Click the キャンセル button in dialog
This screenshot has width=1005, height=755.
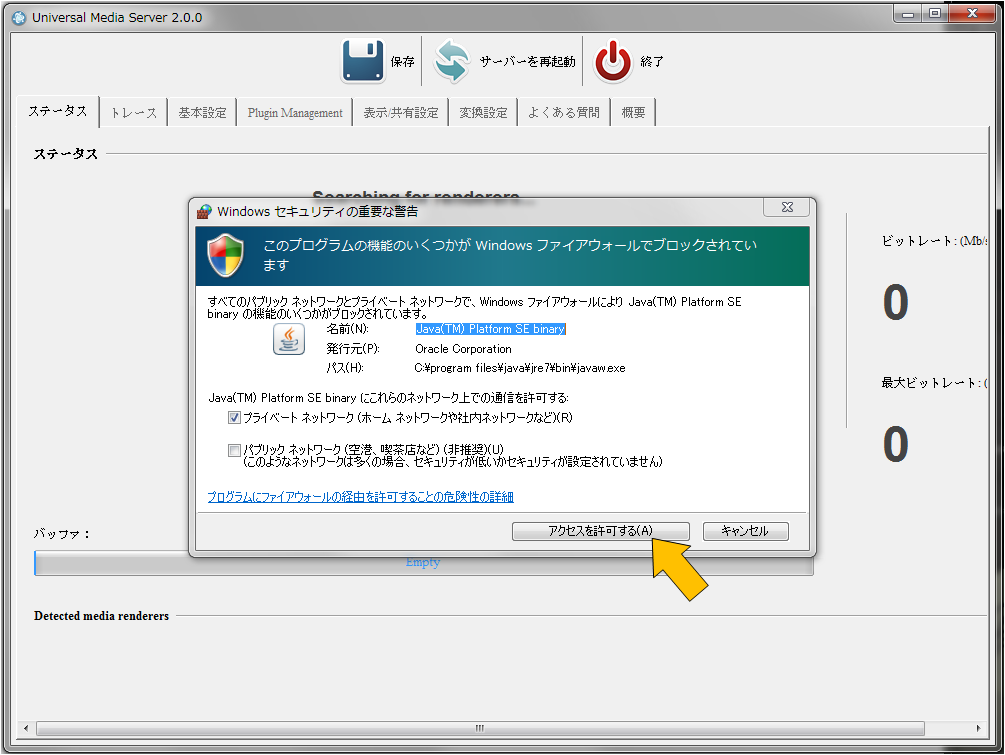[745, 531]
